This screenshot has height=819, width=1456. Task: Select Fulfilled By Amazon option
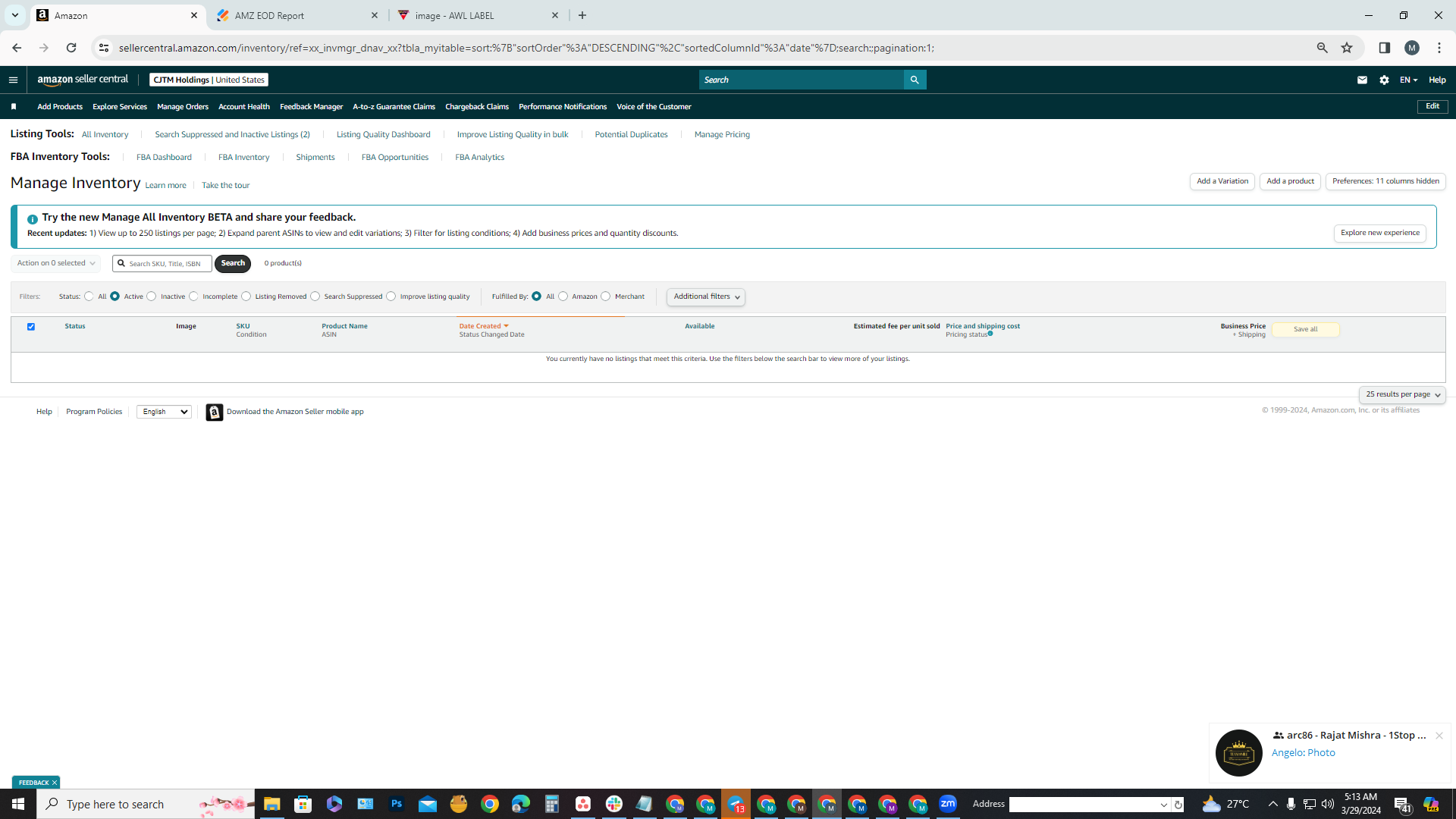point(563,297)
